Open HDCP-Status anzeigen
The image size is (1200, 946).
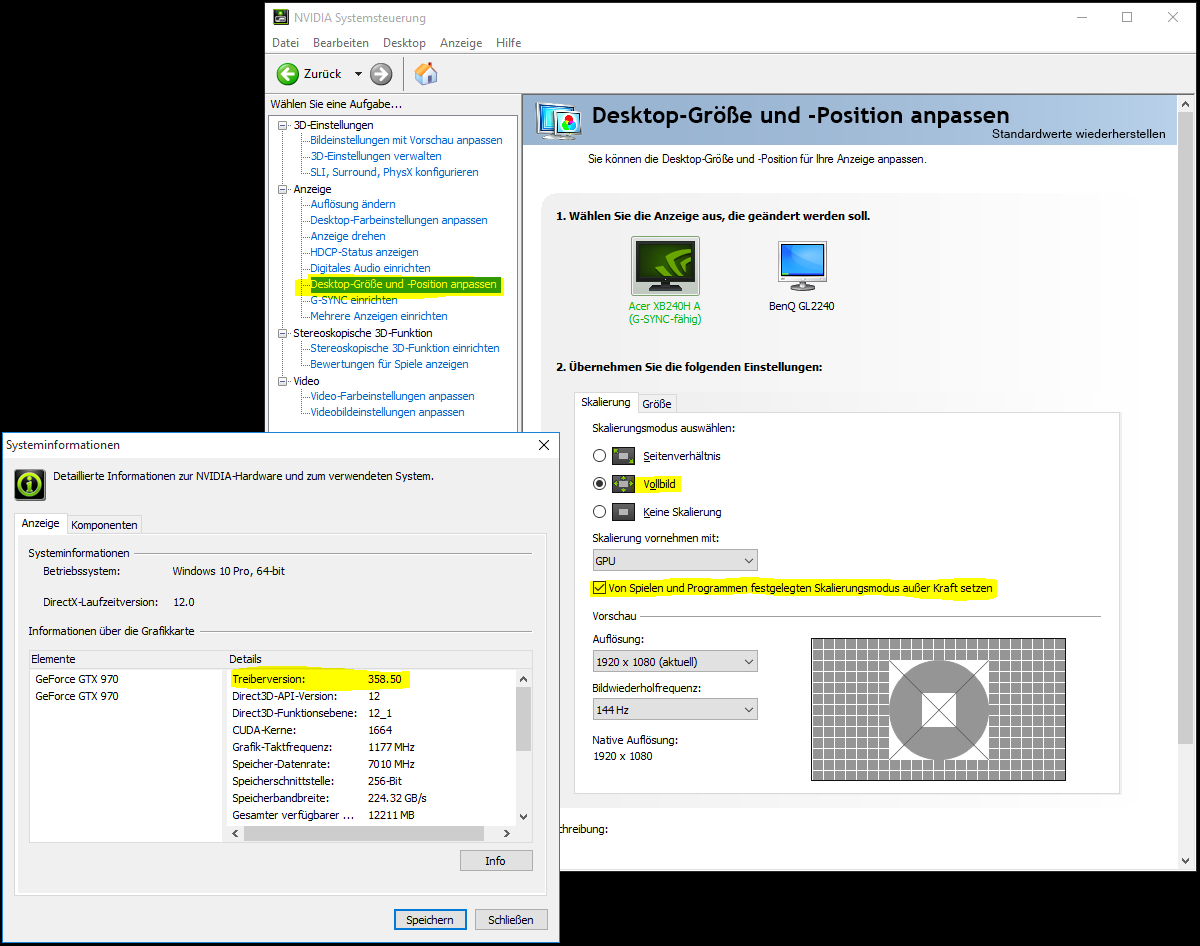pos(364,252)
